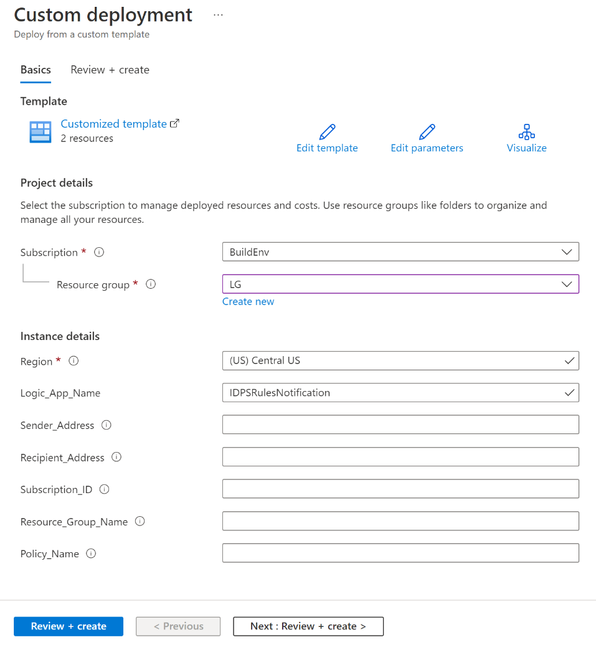Click the Previous button

[x=178, y=626]
